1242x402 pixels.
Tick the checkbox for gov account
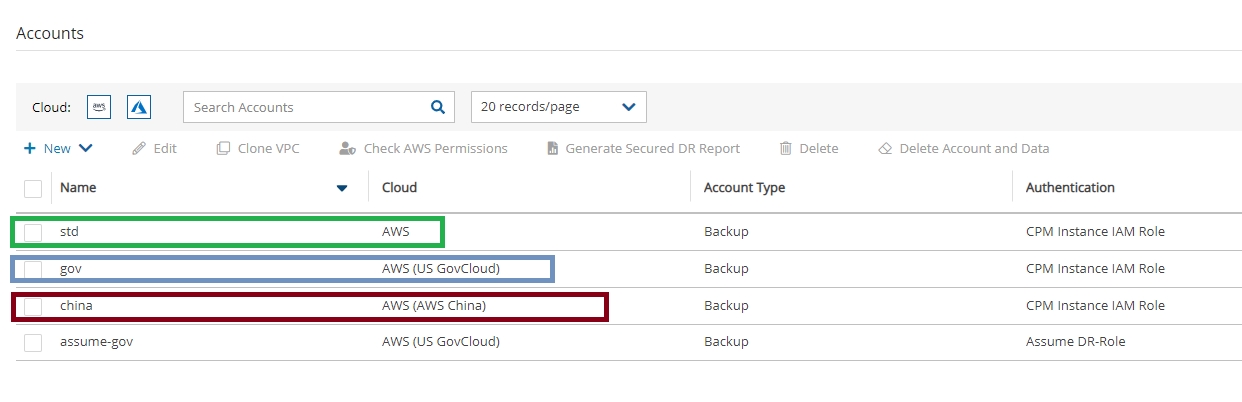[x=33, y=269]
